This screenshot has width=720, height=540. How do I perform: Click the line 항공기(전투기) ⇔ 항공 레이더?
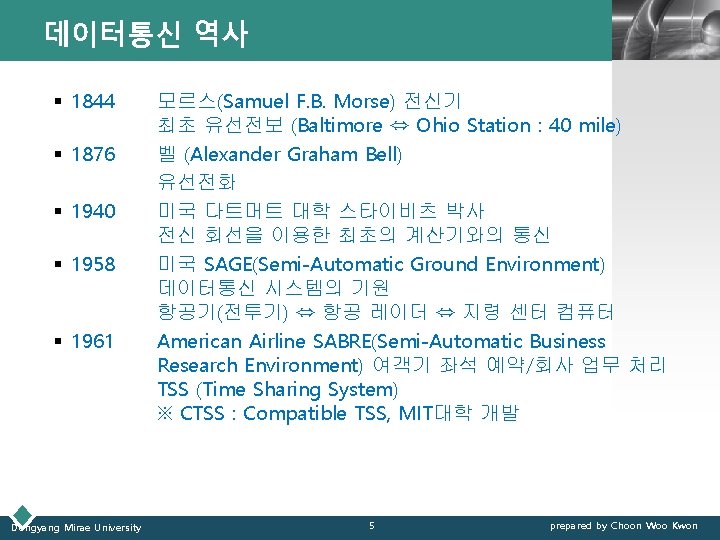[x=385, y=312]
